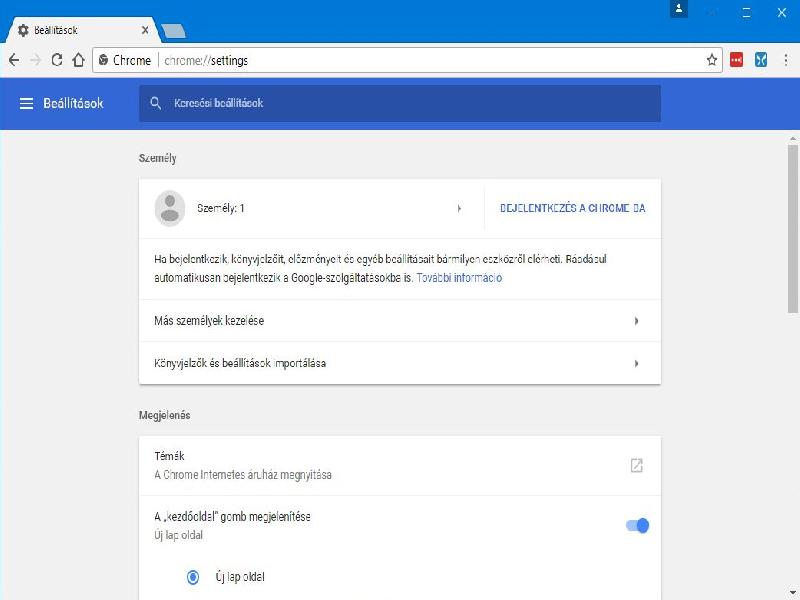Go back with the browser back arrow
Viewport: 800px width, 600px height.
pos(14,60)
